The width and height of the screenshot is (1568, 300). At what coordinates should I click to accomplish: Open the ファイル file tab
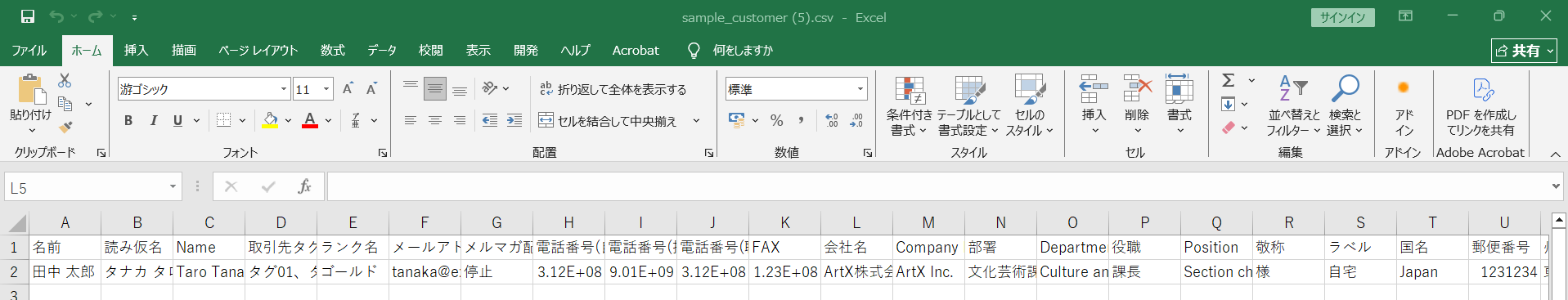pos(29,50)
